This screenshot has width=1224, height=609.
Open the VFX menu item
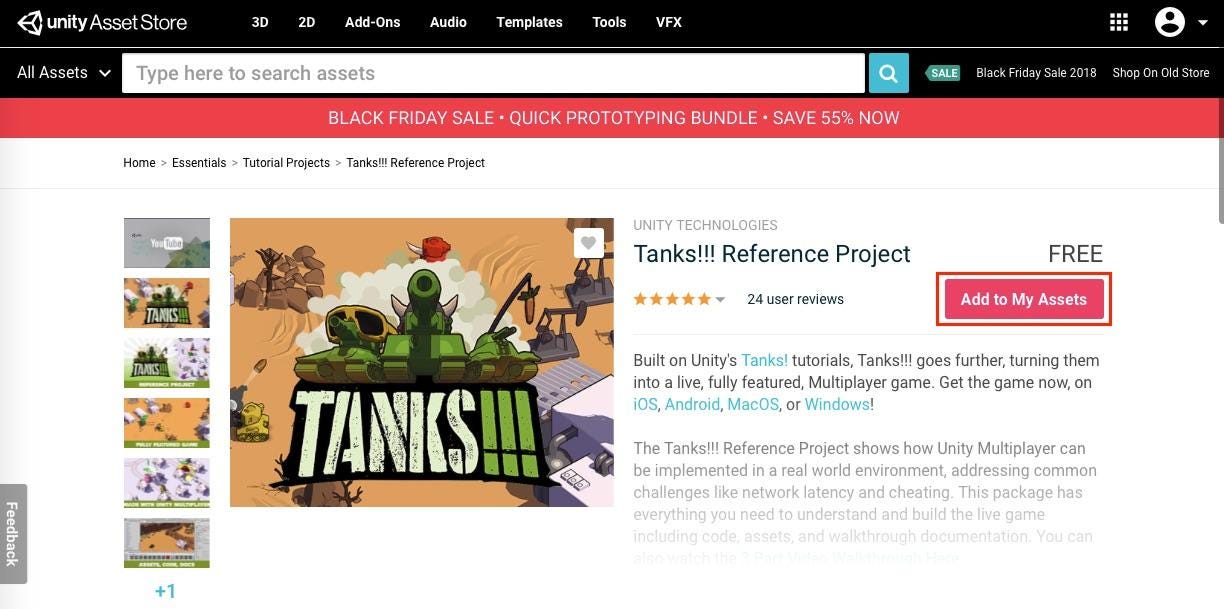click(669, 22)
